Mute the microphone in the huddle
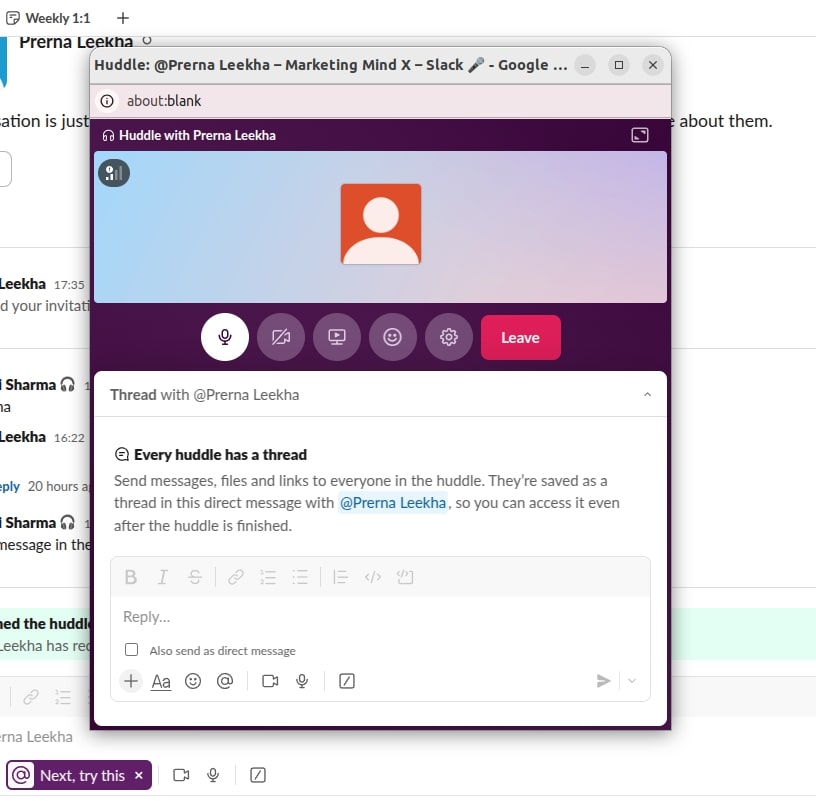 coord(224,337)
